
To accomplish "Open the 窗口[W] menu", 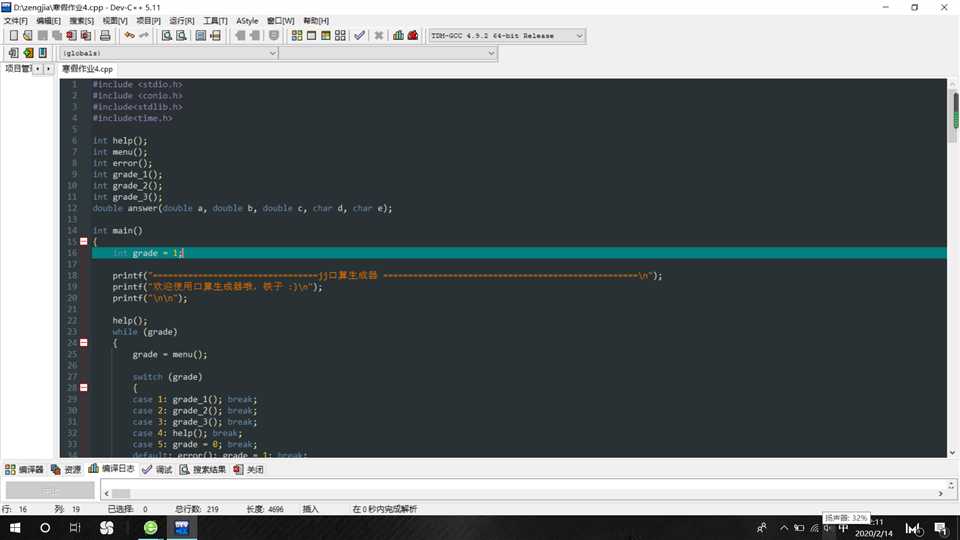I will point(280,21).
